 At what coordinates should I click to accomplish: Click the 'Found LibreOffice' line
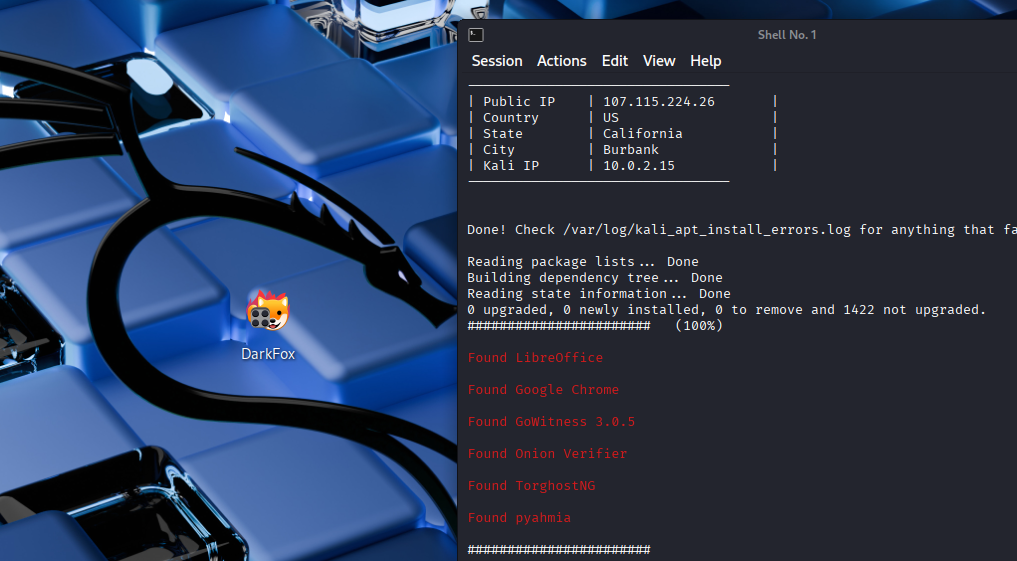coord(535,358)
